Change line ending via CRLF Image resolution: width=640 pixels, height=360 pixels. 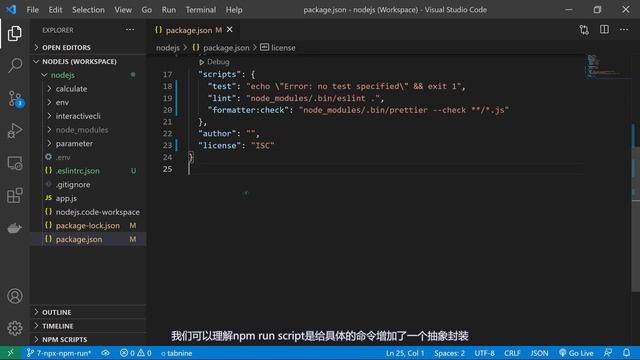pos(512,353)
